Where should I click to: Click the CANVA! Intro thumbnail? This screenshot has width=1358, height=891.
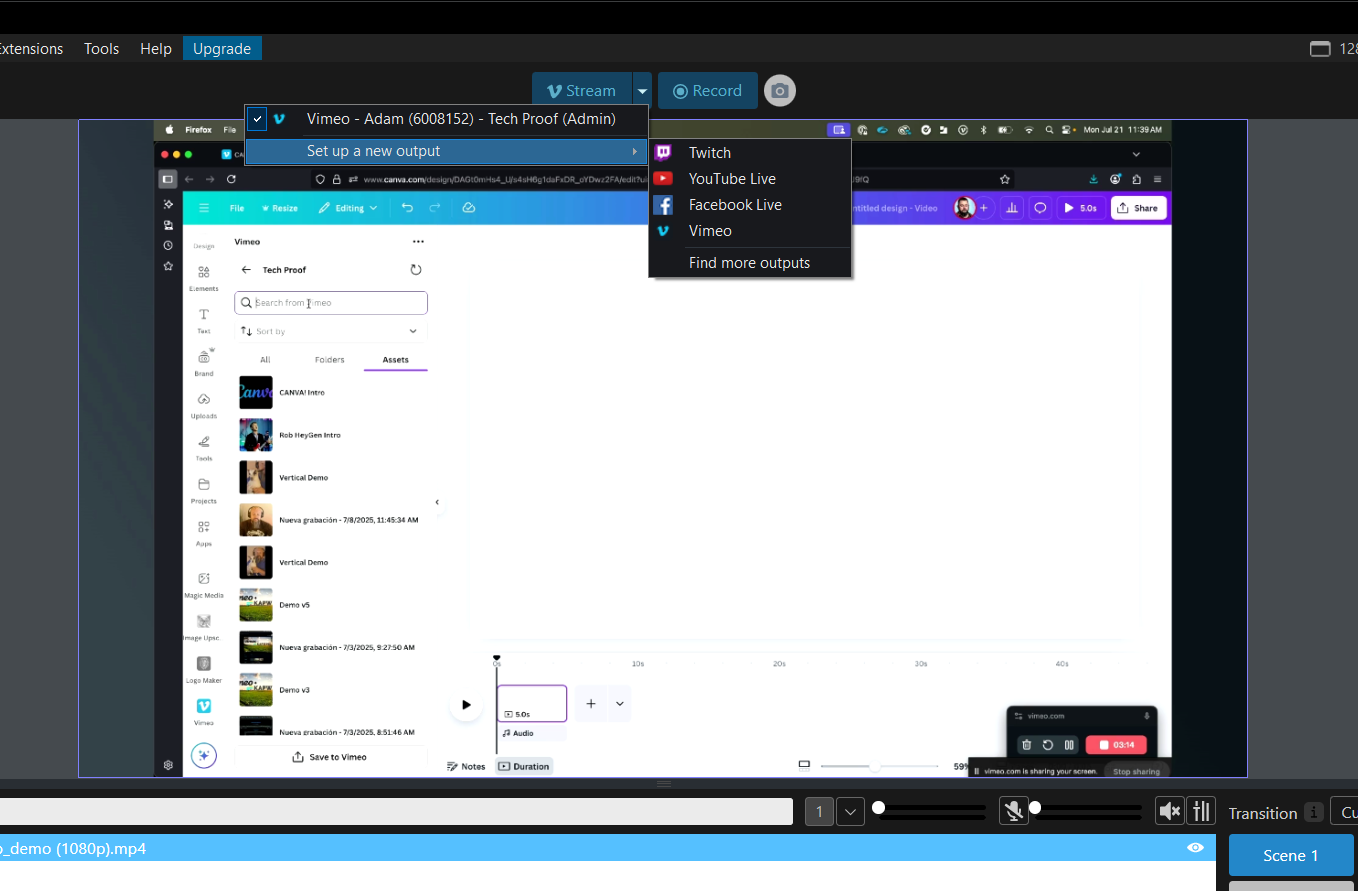pos(256,393)
